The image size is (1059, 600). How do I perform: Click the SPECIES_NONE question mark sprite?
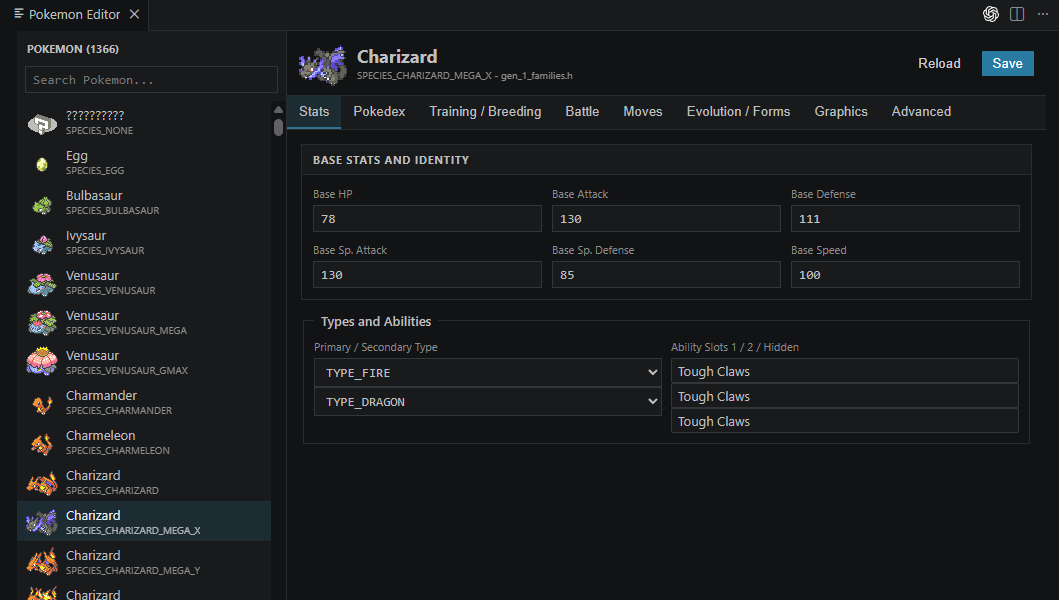coord(42,123)
